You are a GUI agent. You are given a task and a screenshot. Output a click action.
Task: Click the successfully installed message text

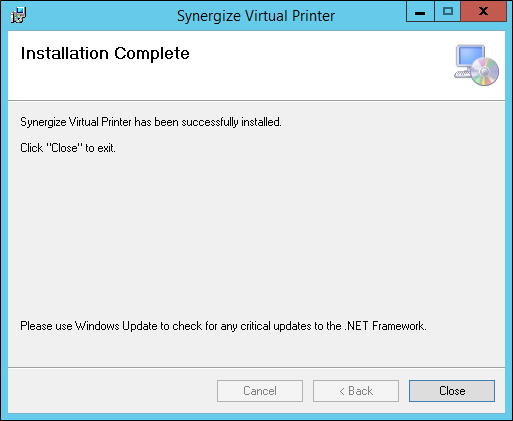(151, 122)
